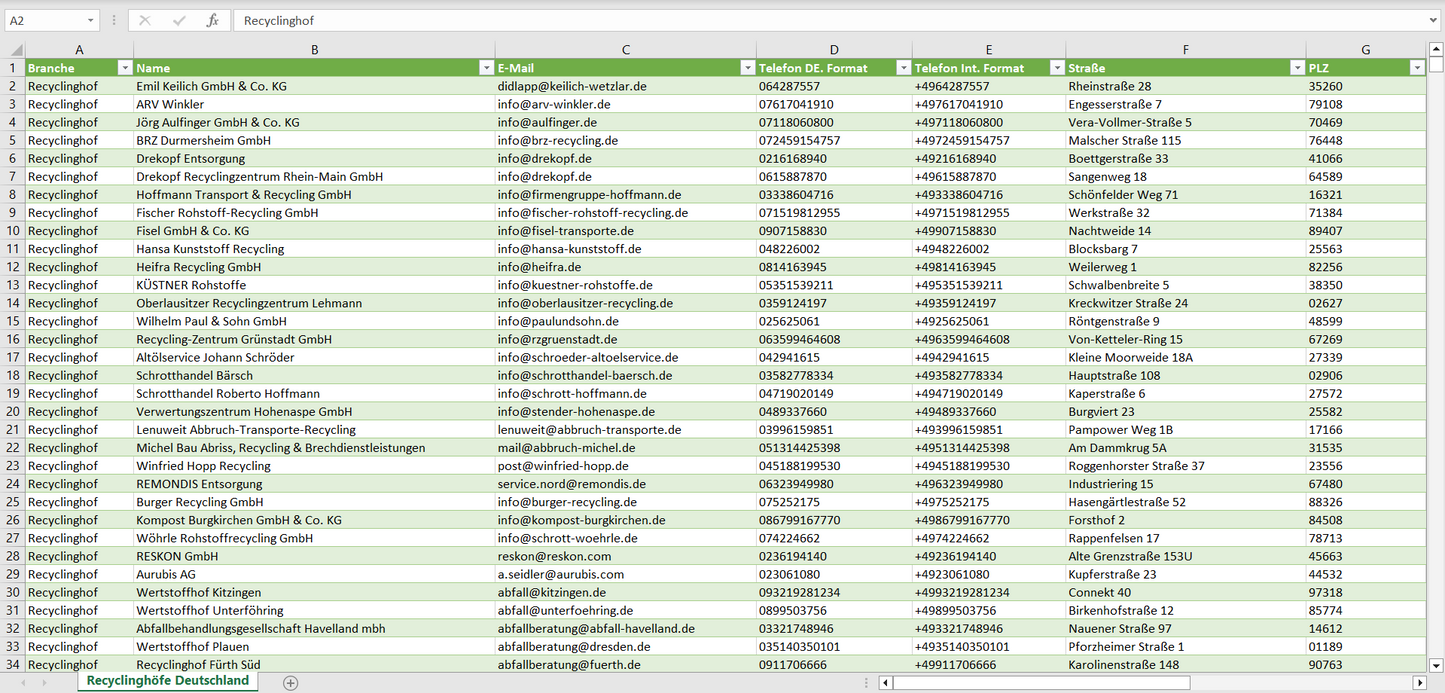Open the Straße column filter dropdown
The height and width of the screenshot is (693, 1445).
[1297, 68]
